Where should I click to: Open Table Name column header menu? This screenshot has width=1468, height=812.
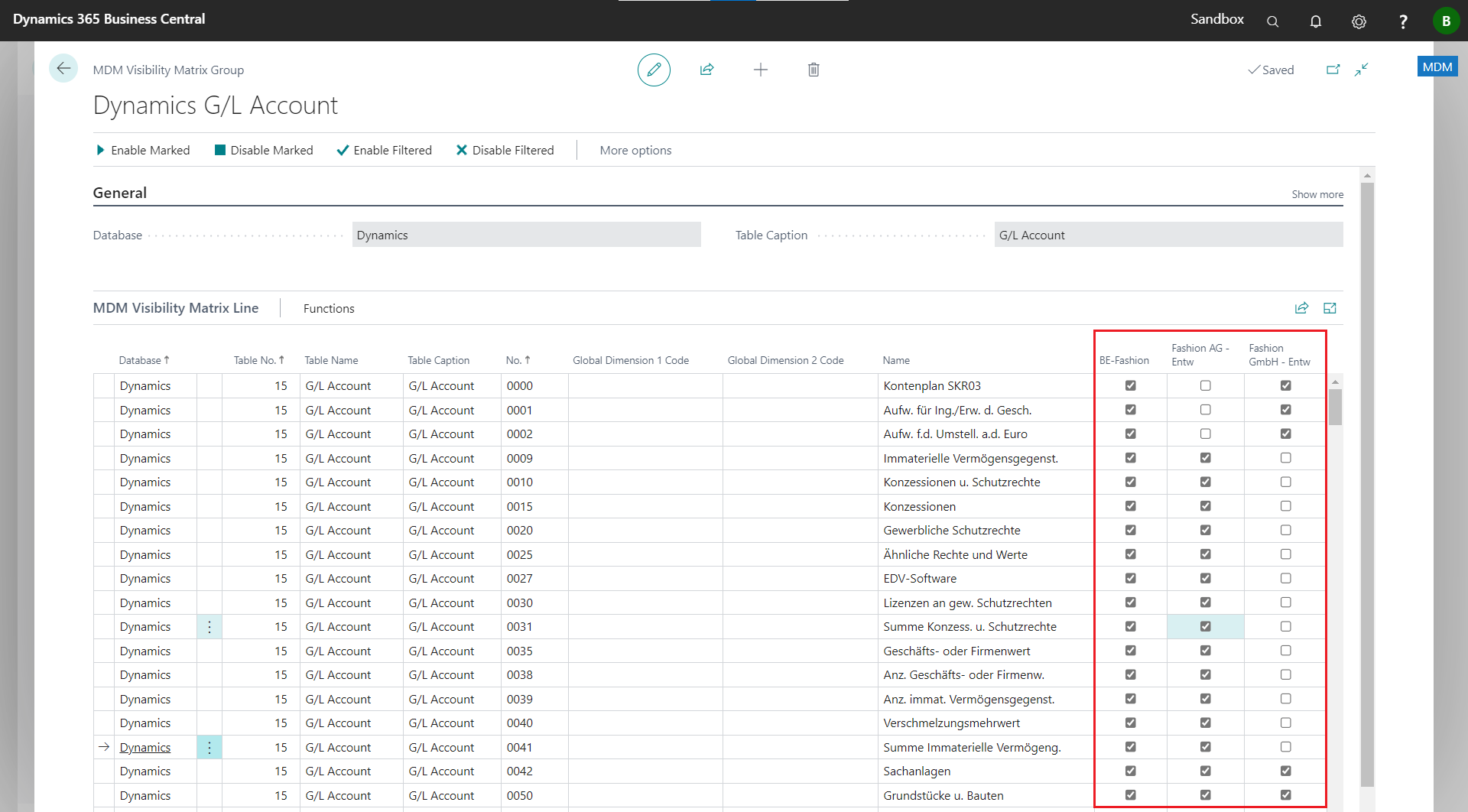(x=331, y=360)
